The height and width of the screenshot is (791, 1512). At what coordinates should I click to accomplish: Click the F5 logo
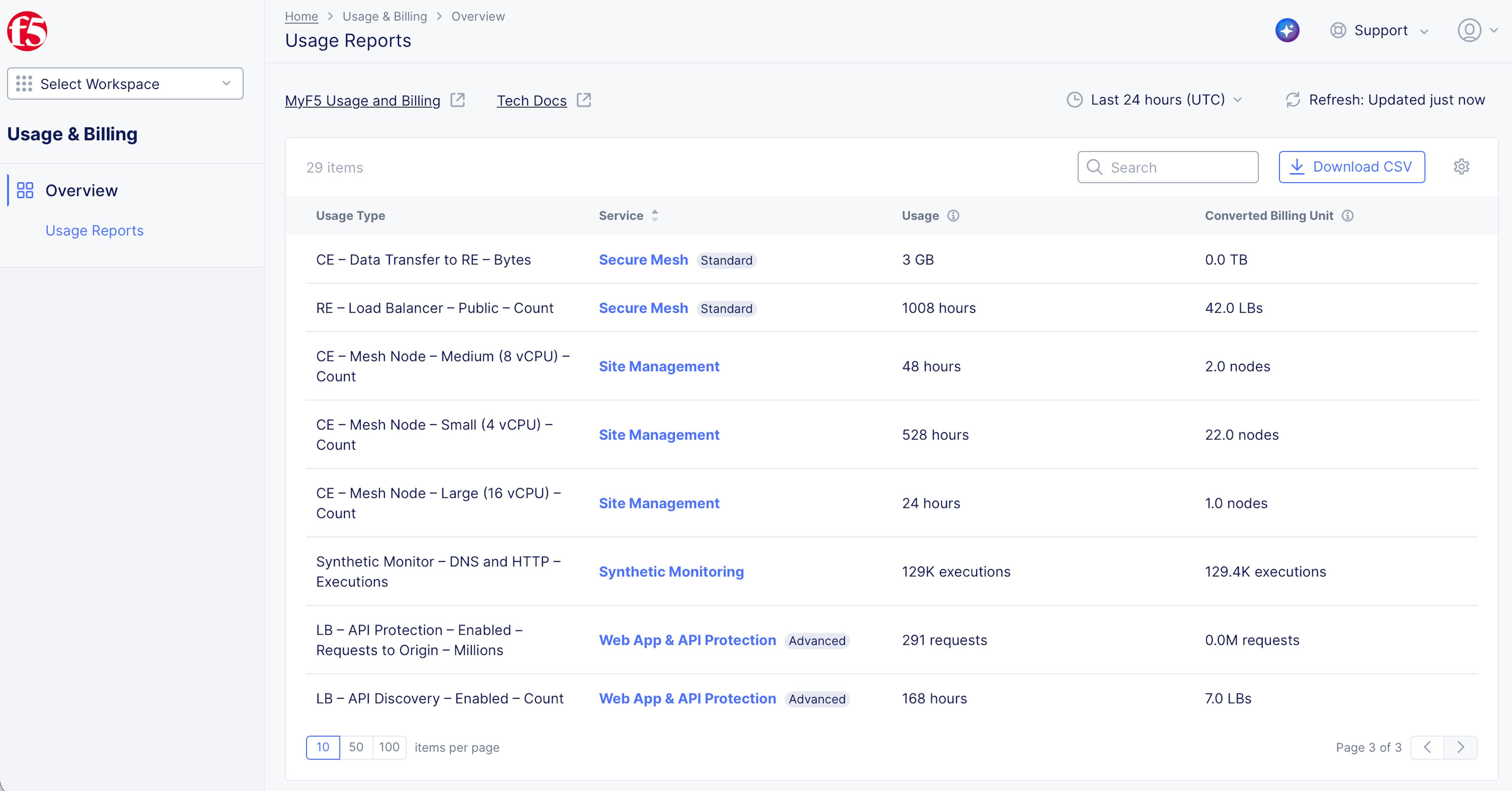[x=27, y=31]
